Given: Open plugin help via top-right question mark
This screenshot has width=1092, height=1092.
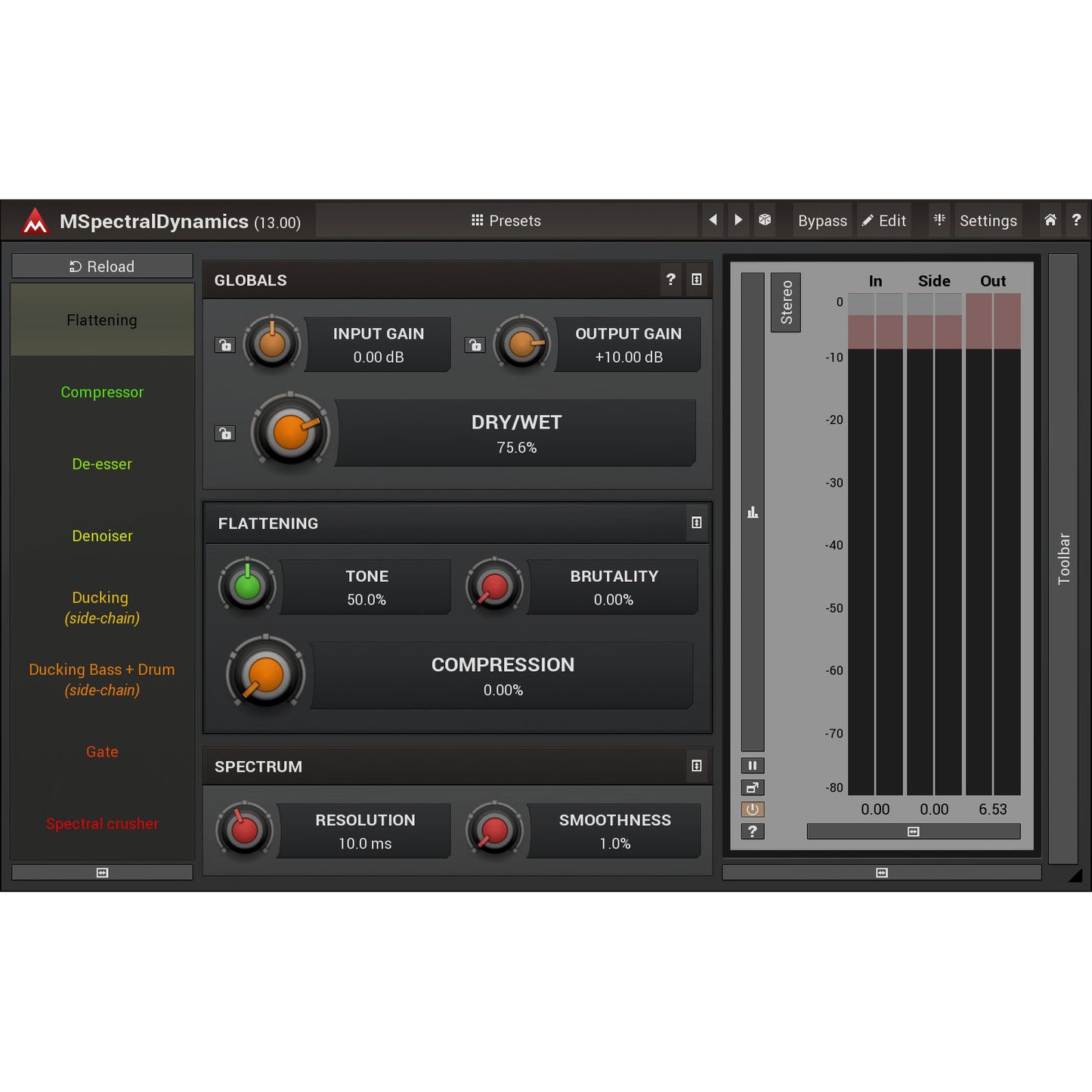Looking at the screenshot, I should [x=1076, y=220].
